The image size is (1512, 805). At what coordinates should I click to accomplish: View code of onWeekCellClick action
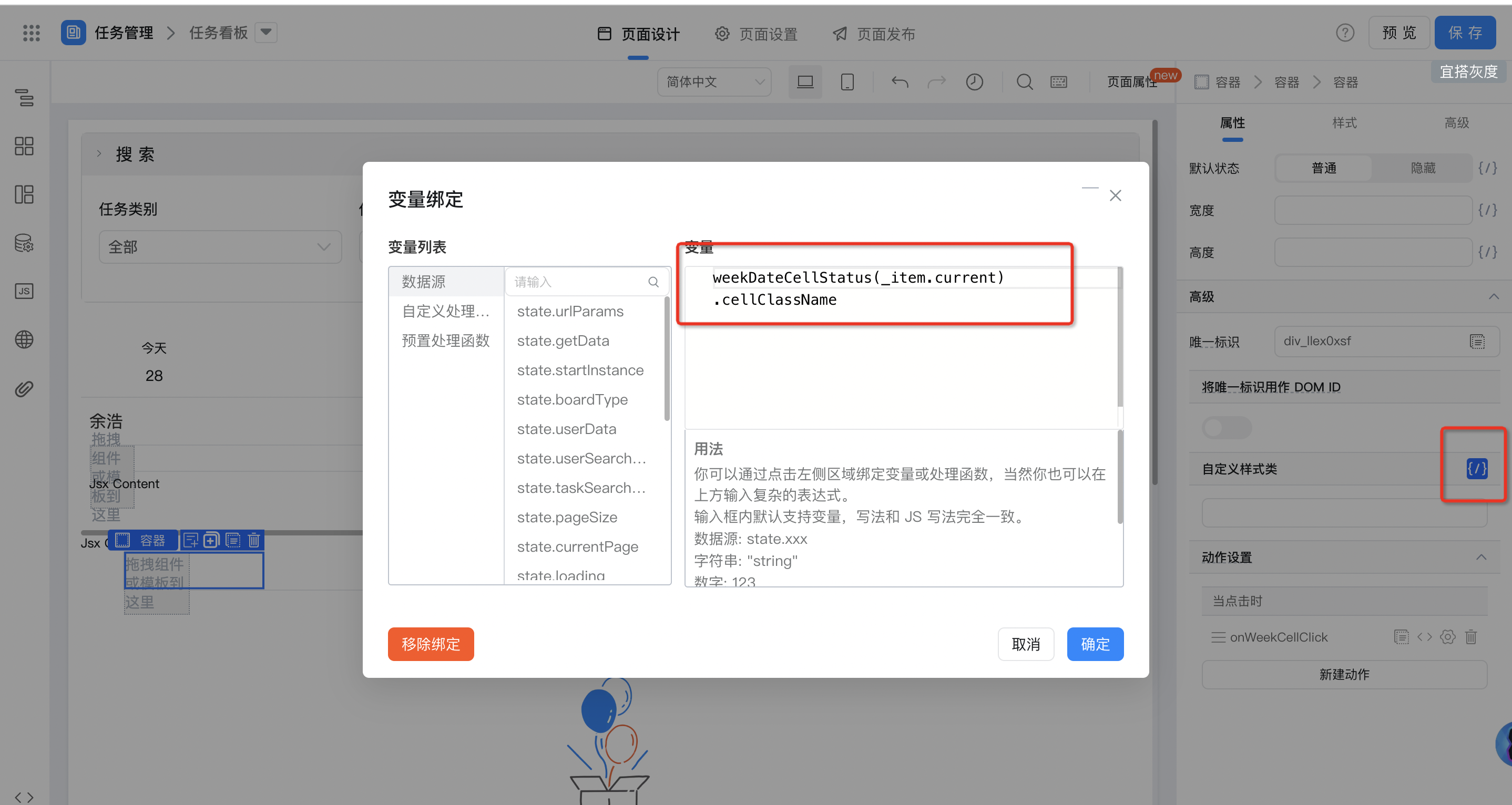point(1425,637)
